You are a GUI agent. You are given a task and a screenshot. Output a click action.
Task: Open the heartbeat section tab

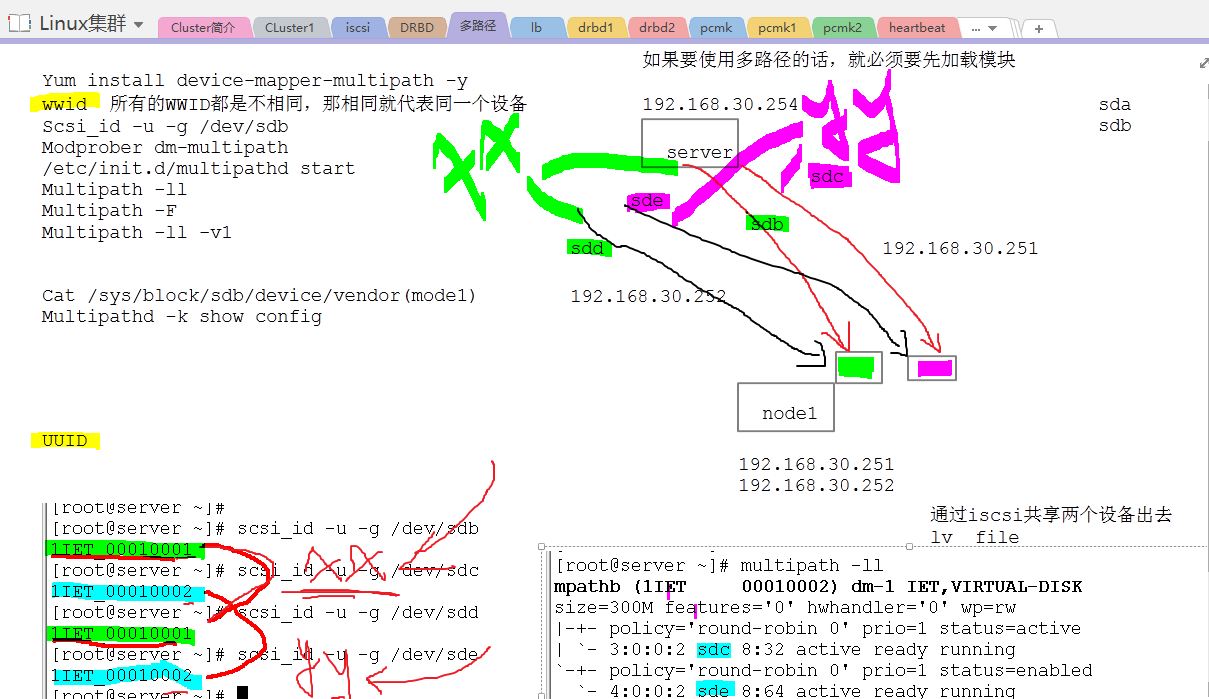click(917, 28)
